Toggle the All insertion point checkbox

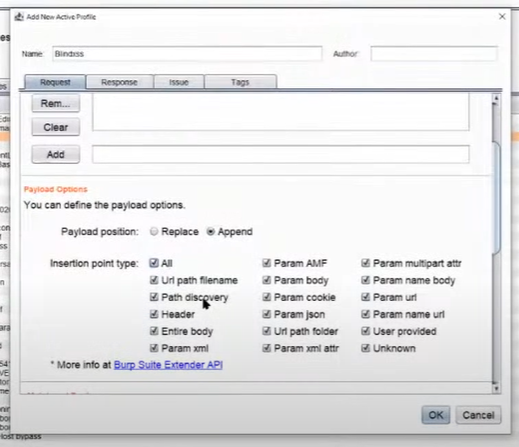tap(154, 263)
